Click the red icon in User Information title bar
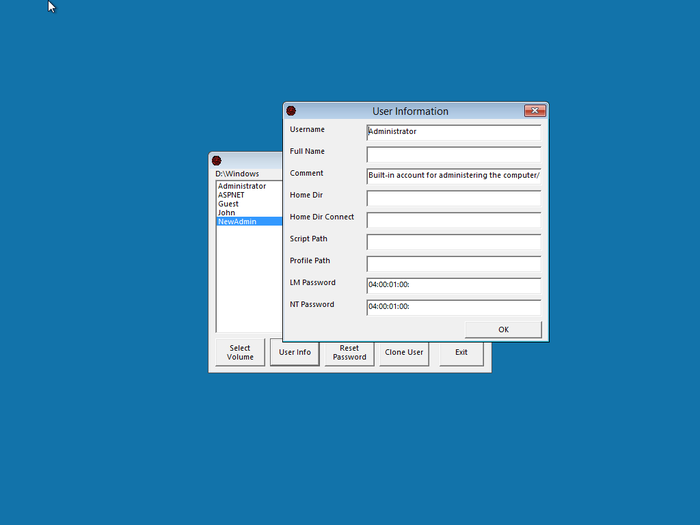This screenshot has width=700, height=525. pyautogui.click(x=291, y=111)
